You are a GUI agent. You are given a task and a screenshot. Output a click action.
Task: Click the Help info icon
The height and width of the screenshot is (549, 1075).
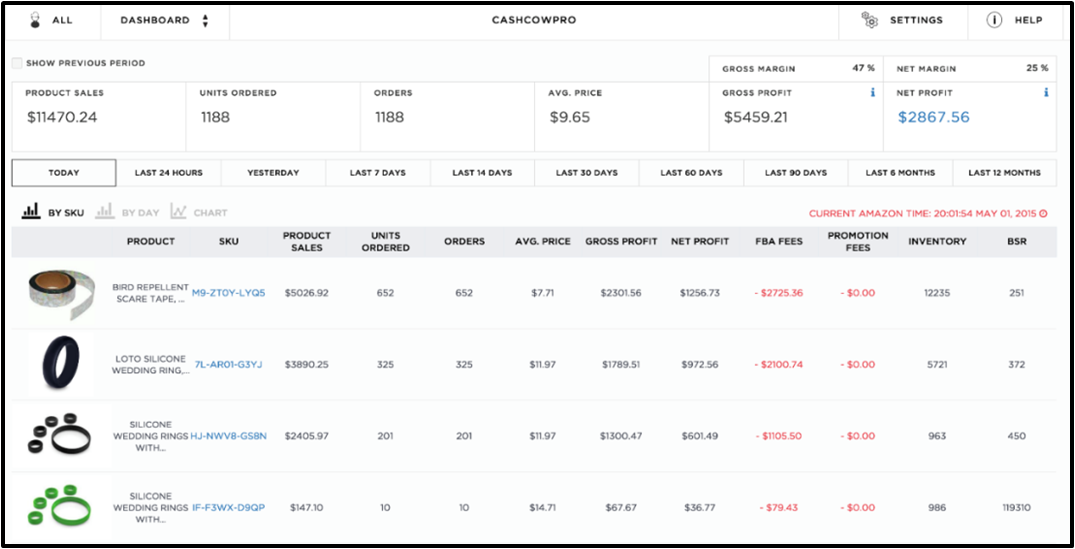[994, 20]
